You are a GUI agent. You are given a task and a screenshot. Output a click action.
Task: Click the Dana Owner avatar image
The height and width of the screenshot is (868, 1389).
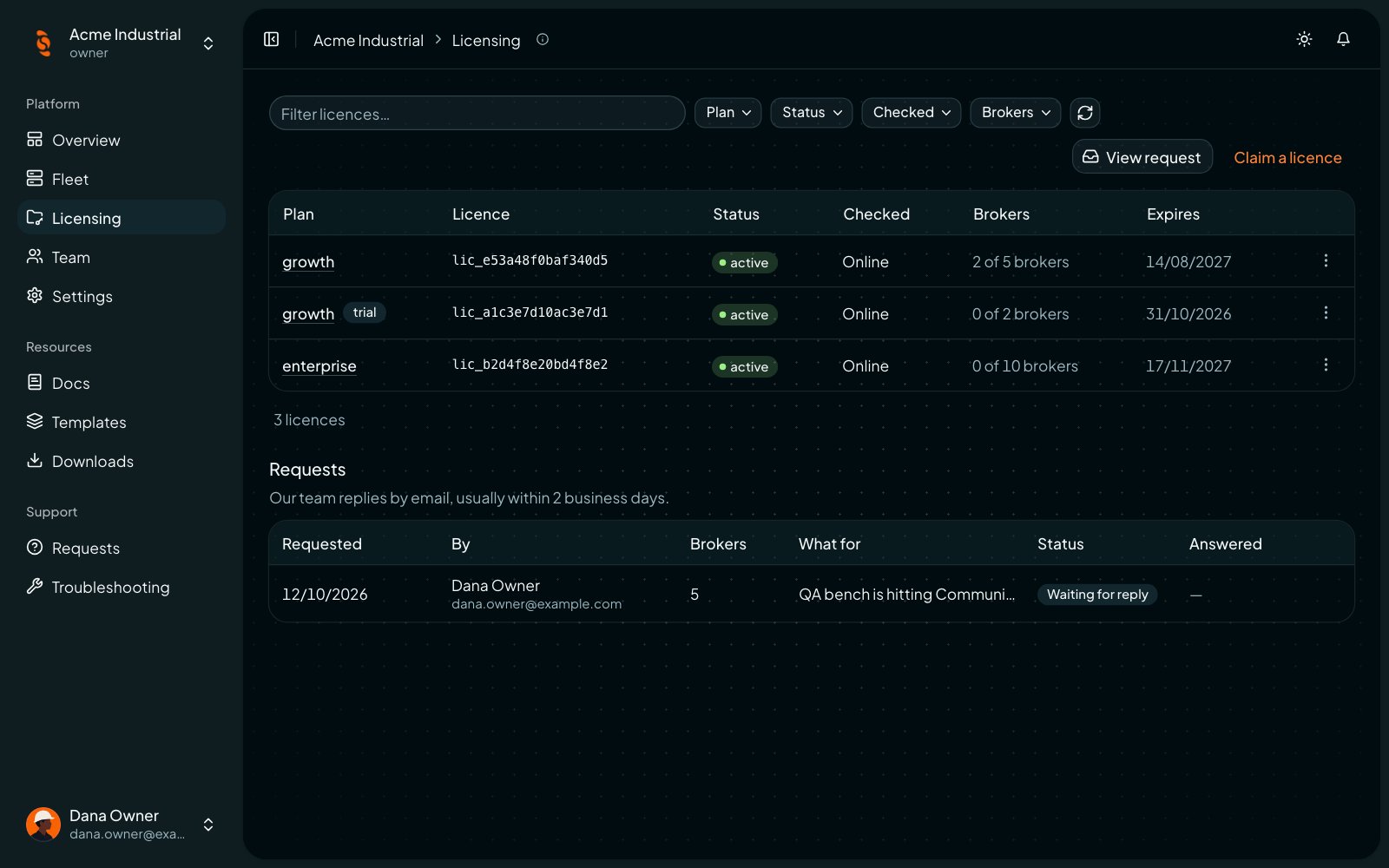(43, 825)
